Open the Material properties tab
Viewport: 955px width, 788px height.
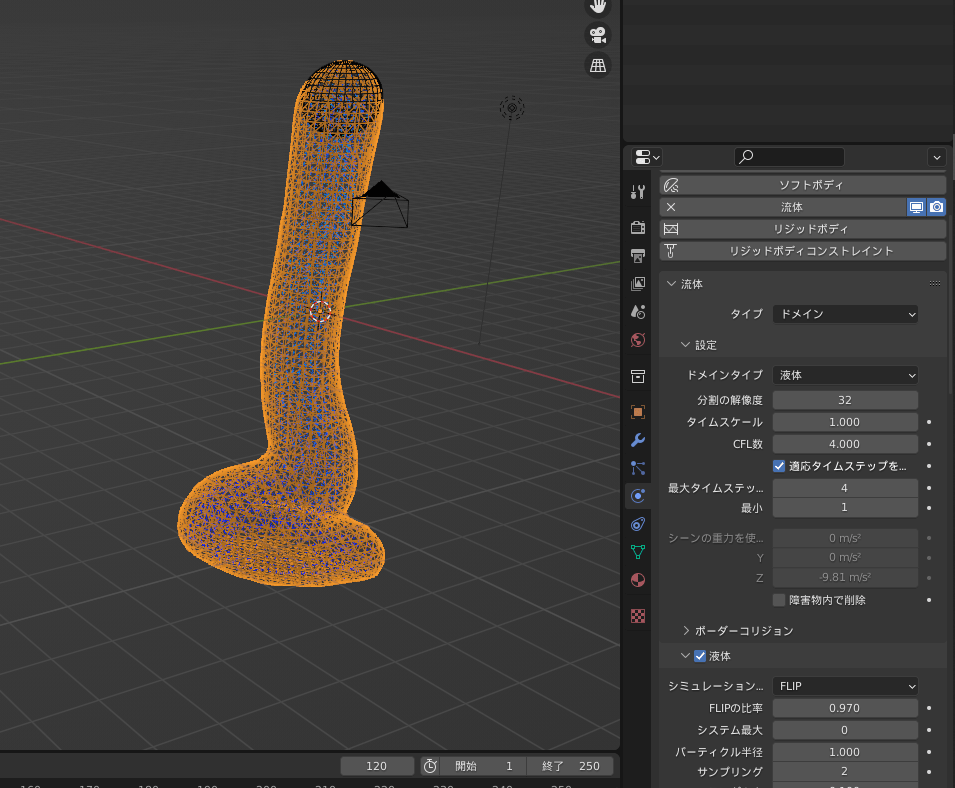[x=638, y=580]
